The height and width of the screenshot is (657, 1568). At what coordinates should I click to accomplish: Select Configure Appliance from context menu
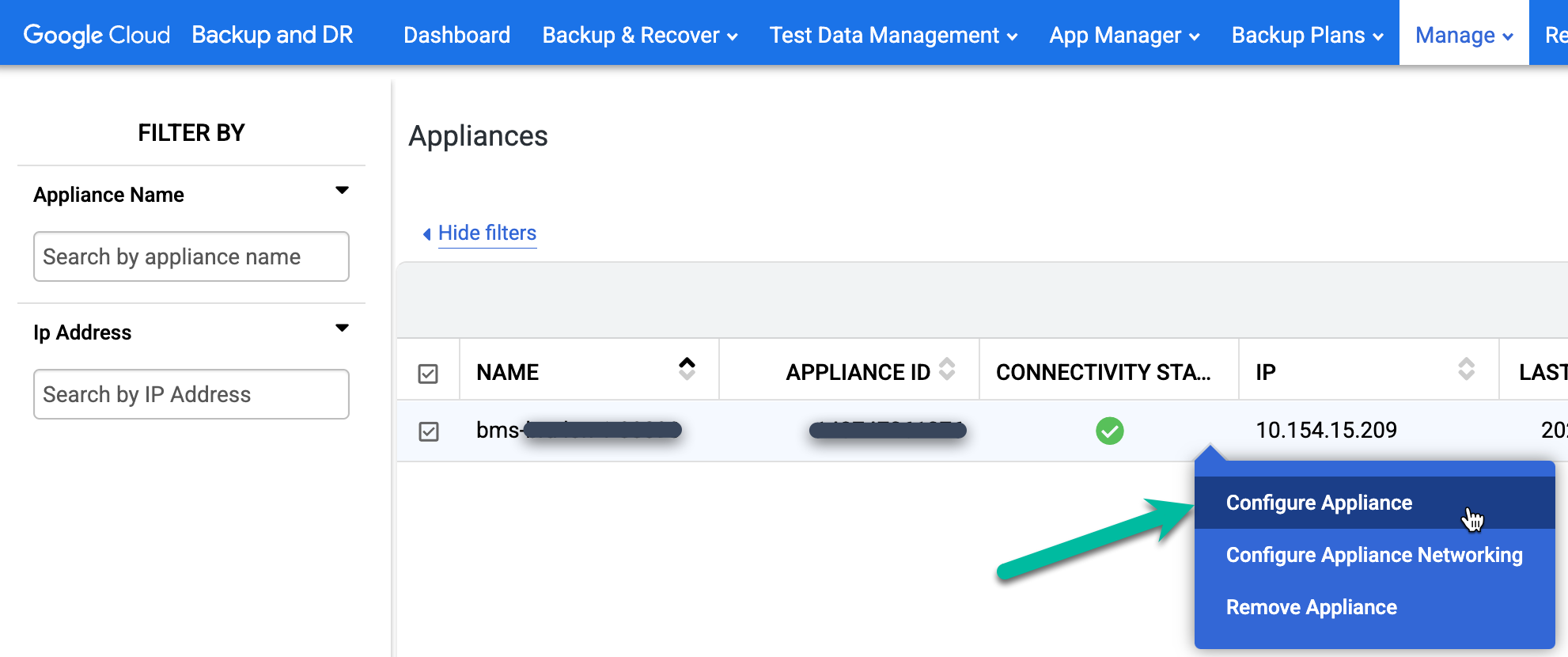(1319, 503)
